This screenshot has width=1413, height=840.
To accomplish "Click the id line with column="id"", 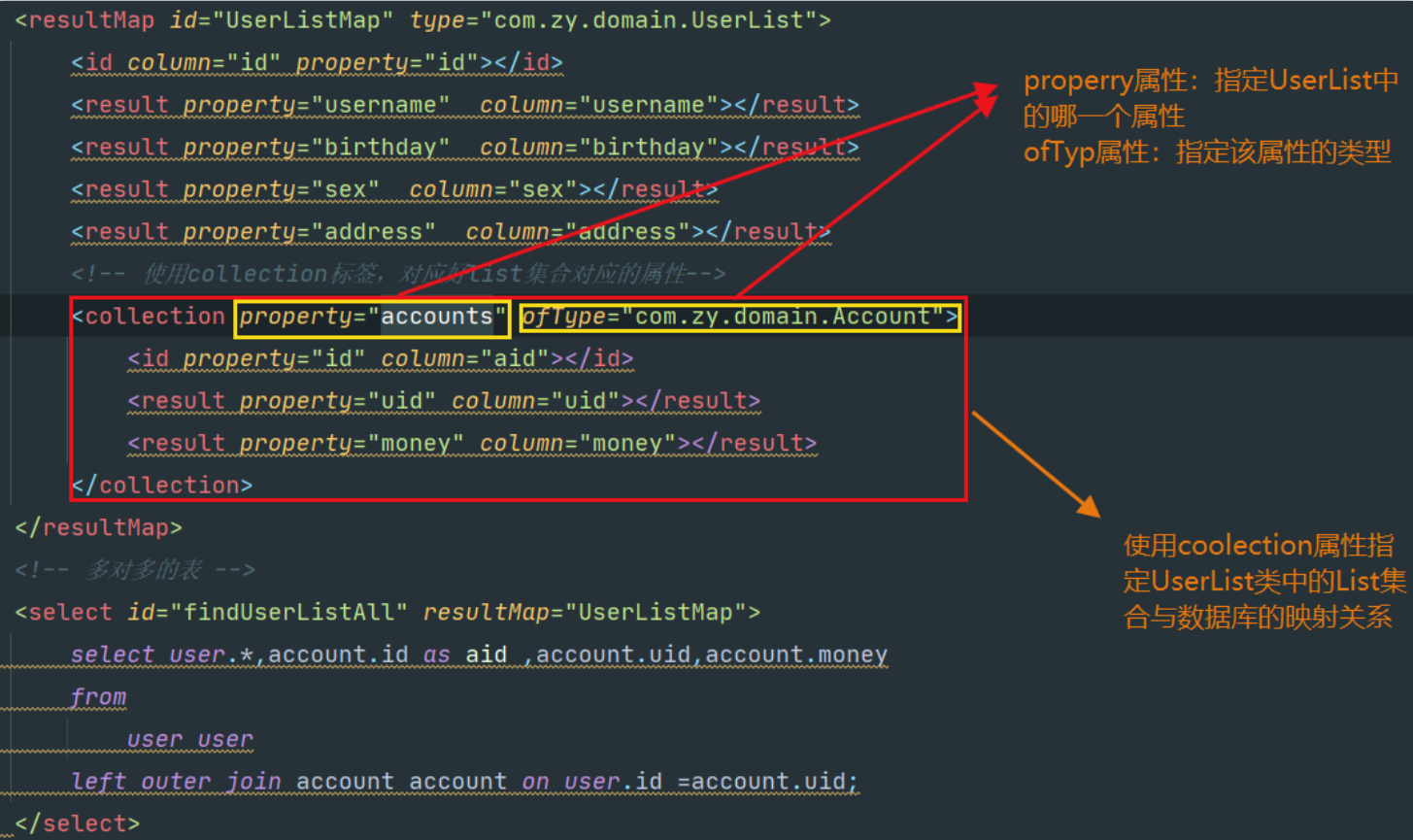I will (318, 63).
